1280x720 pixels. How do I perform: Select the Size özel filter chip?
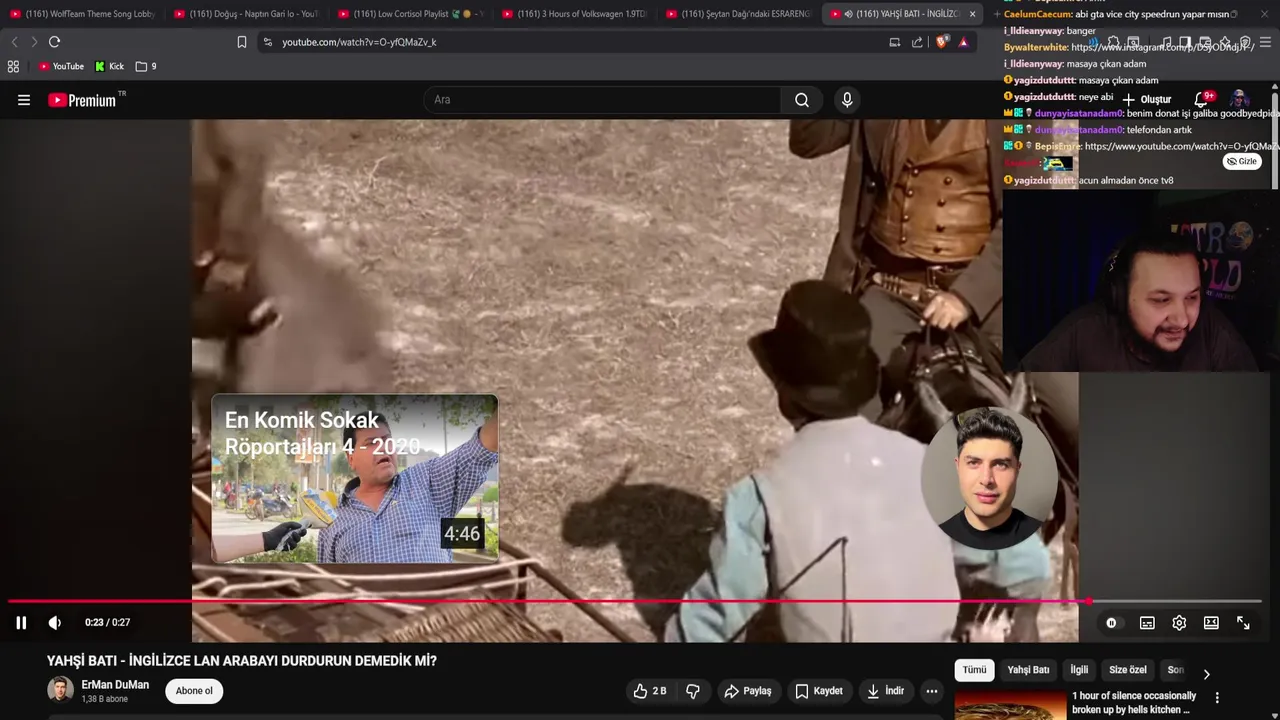tap(1127, 670)
